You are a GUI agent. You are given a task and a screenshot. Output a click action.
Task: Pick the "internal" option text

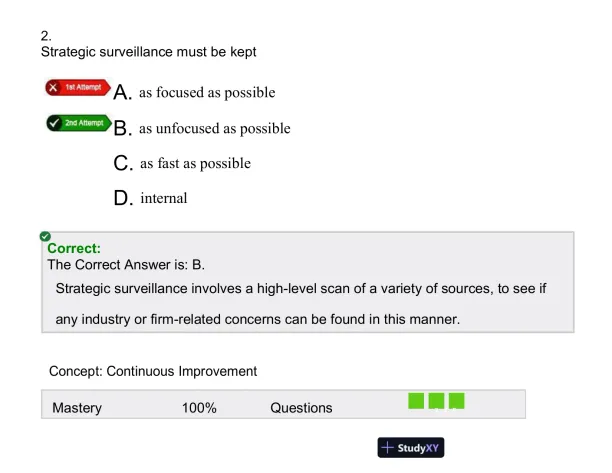tap(164, 198)
